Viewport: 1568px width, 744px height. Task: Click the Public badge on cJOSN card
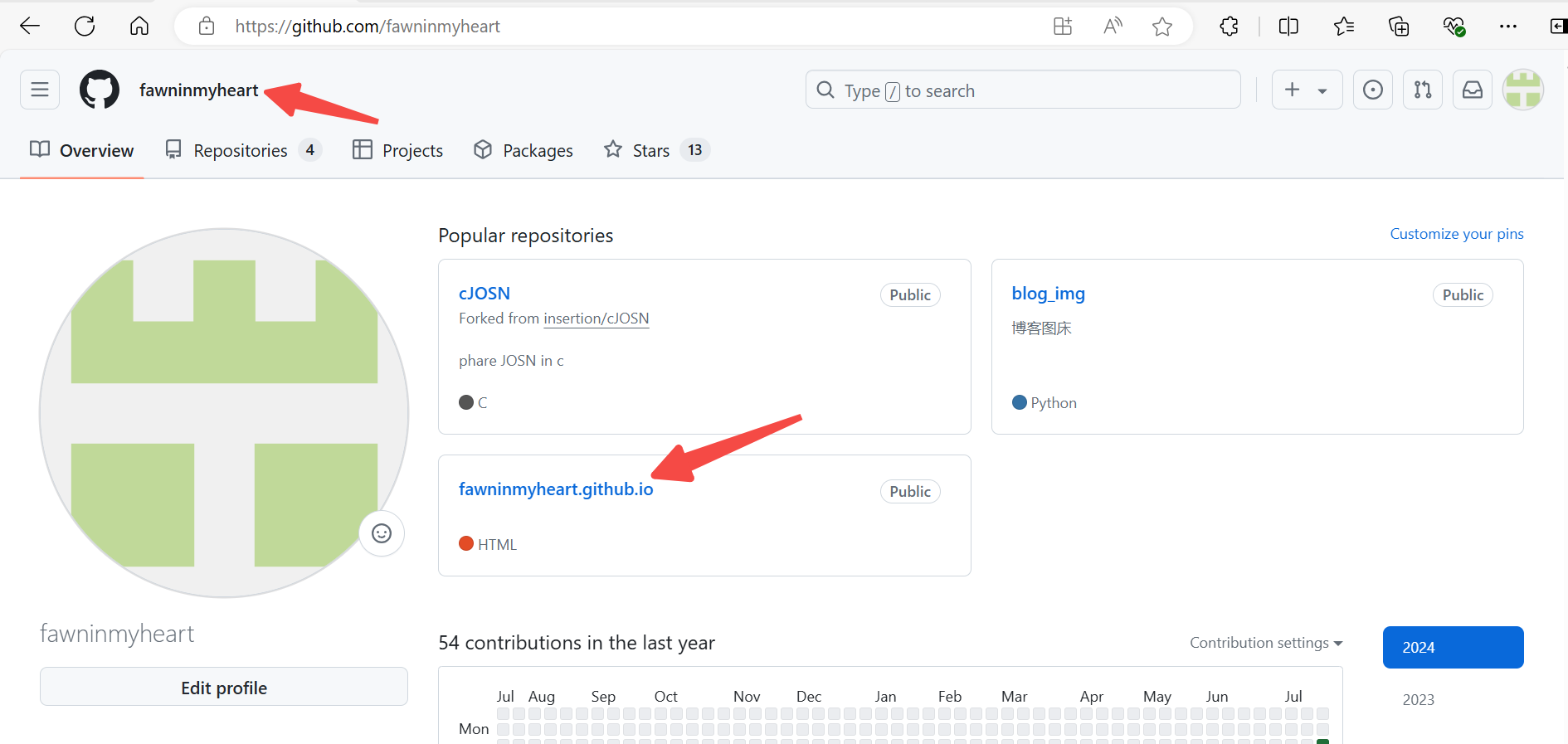click(x=910, y=295)
